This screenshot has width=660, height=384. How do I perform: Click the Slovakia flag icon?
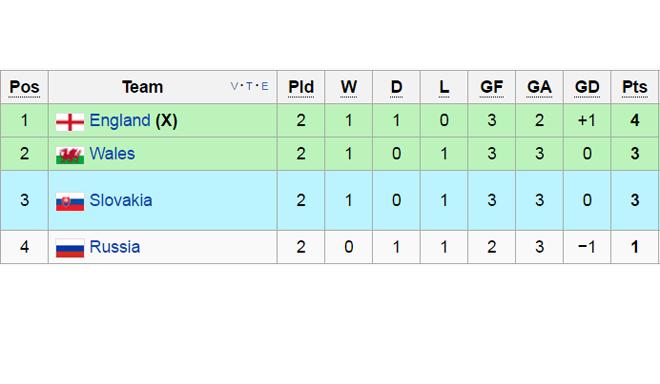coord(70,202)
